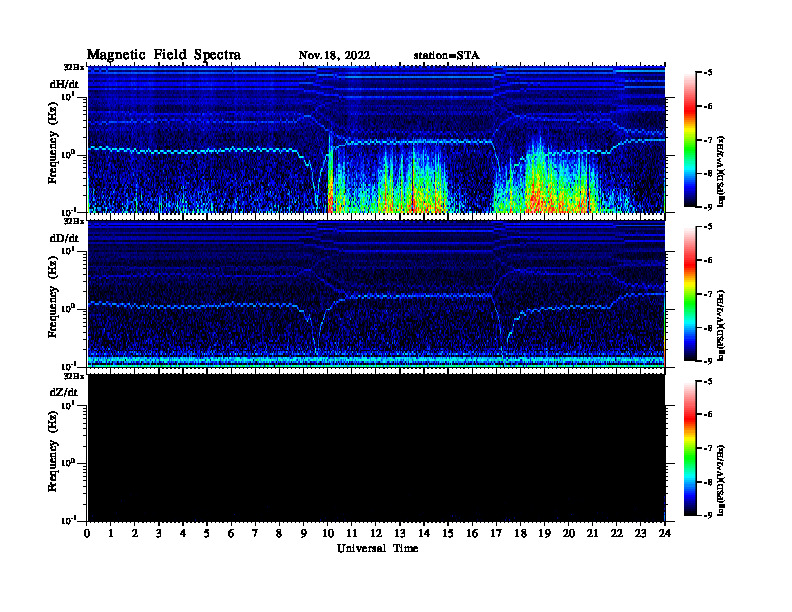
Task: Click hour tick label "10" on time axis
Action: pyautogui.click(x=328, y=534)
